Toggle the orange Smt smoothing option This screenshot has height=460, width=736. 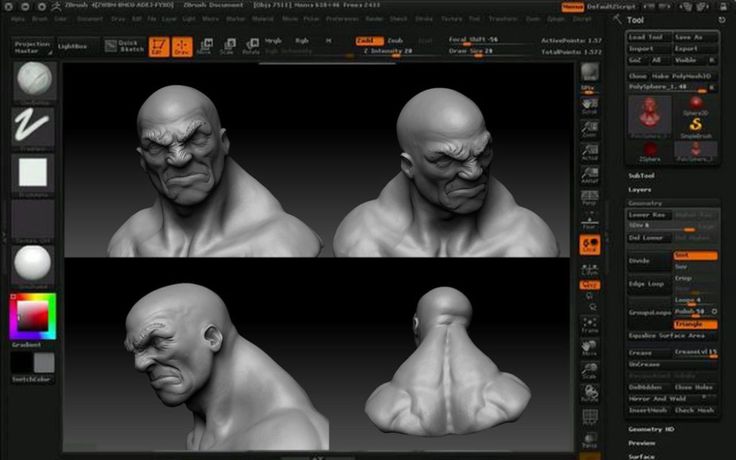tap(695, 255)
